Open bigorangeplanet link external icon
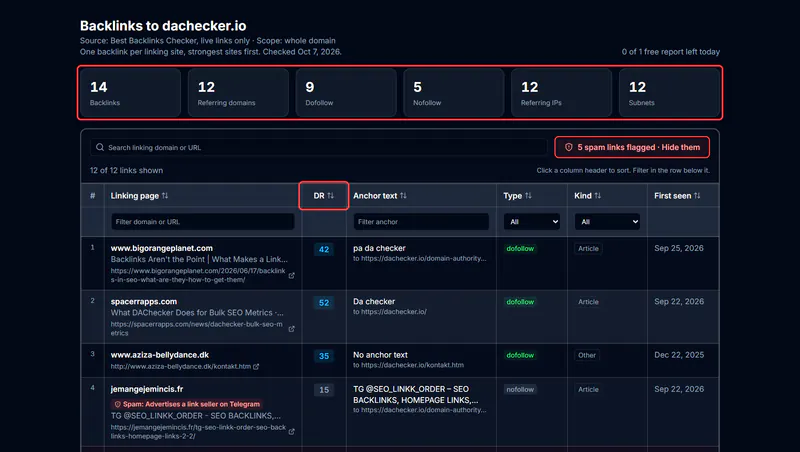The width and height of the screenshot is (800, 452). (x=291, y=275)
